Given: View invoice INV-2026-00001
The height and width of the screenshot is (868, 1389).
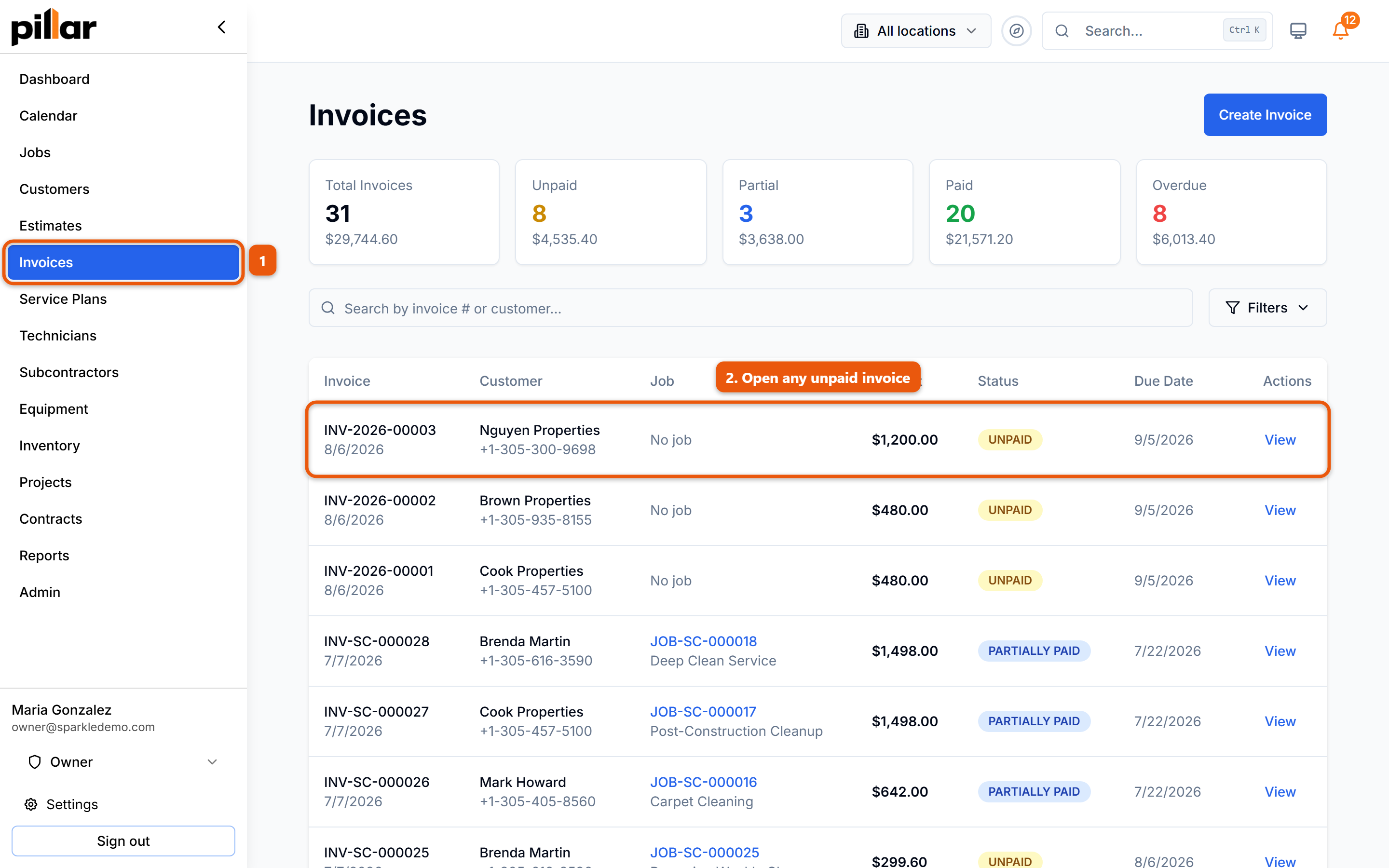Looking at the screenshot, I should (1280, 581).
